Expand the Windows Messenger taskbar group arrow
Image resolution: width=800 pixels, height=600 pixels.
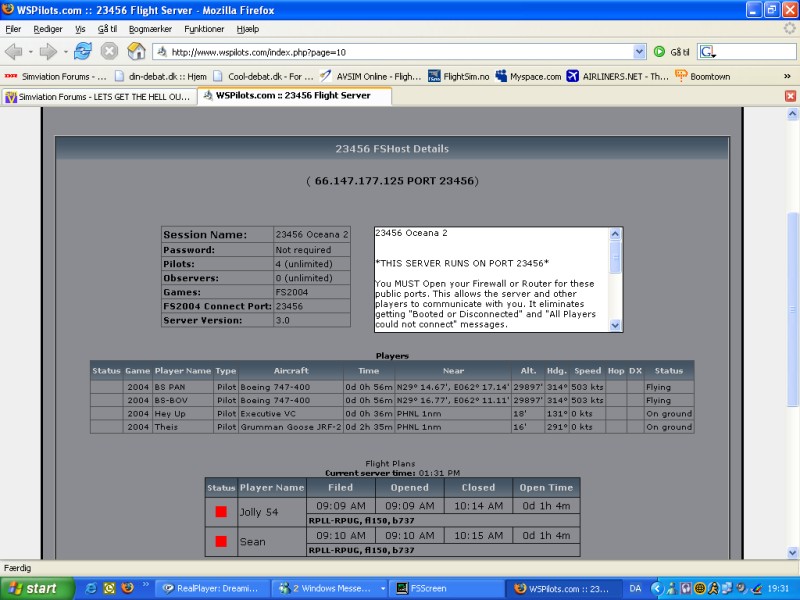coord(383,589)
